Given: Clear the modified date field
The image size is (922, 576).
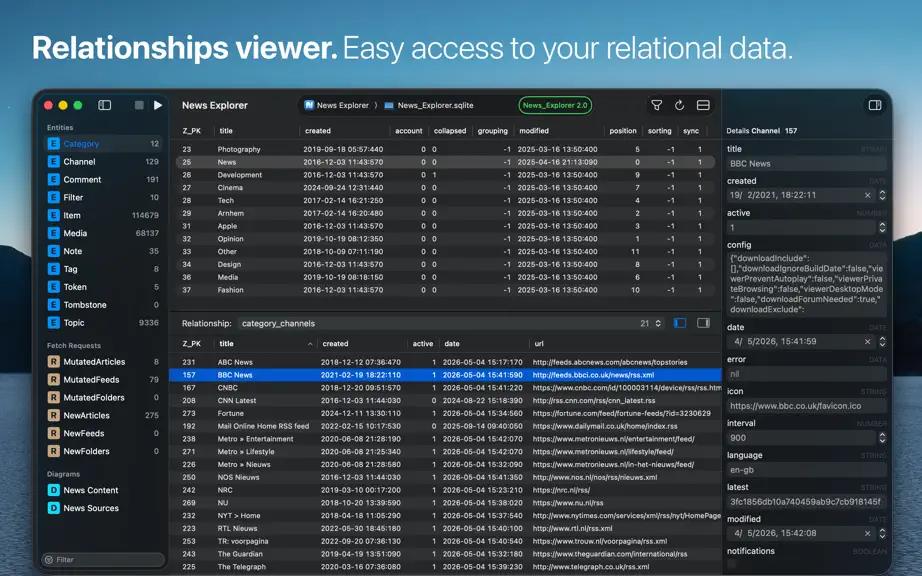Looking at the screenshot, I should [867, 534].
